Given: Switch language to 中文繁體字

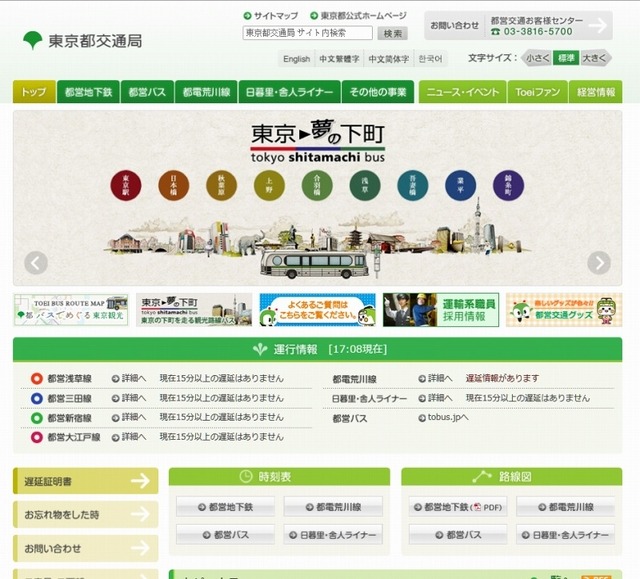Looking at the screenshot, I should [x=339, y=59].
